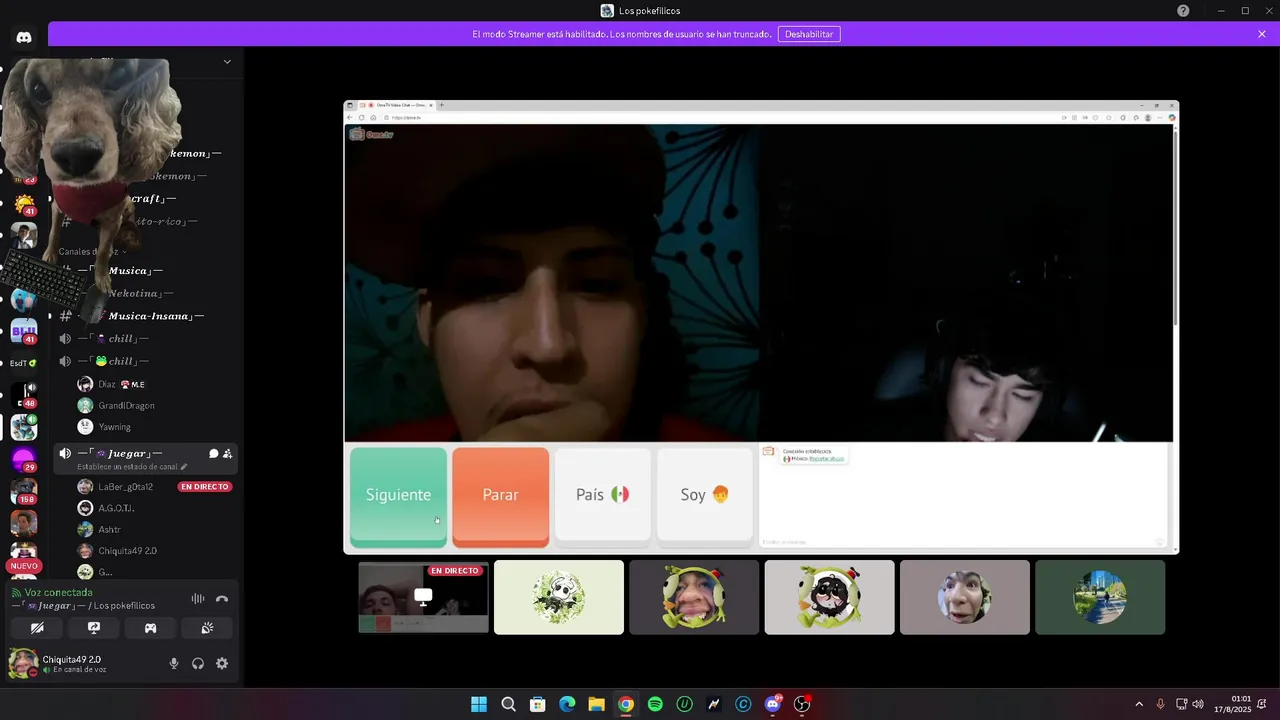Screen dimensions: 1280x720
Task: Open purple server icon with 29 badge
Action: (24, 459)
